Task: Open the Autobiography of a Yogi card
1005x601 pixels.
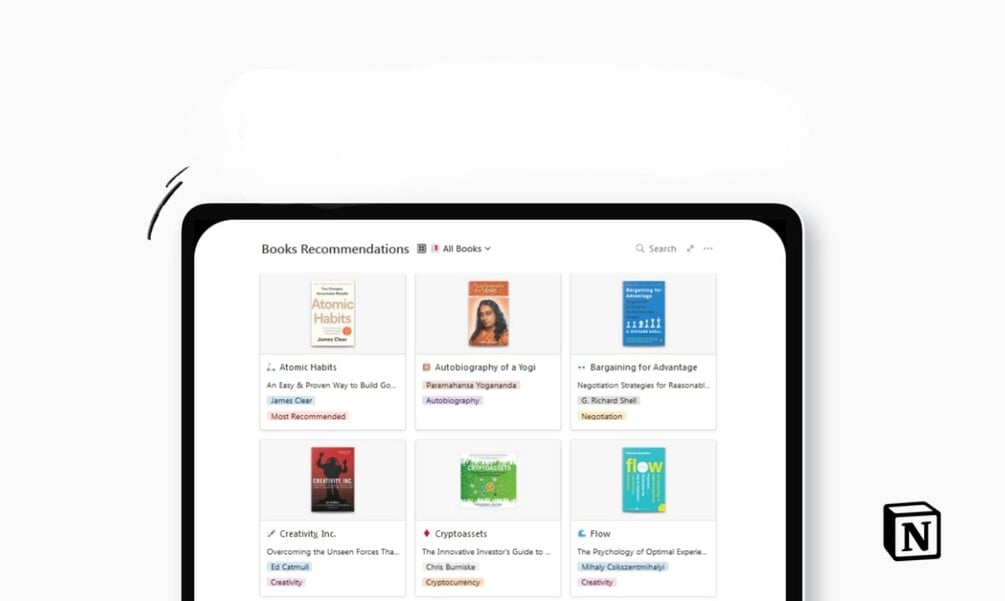Action: click(488, 351)
